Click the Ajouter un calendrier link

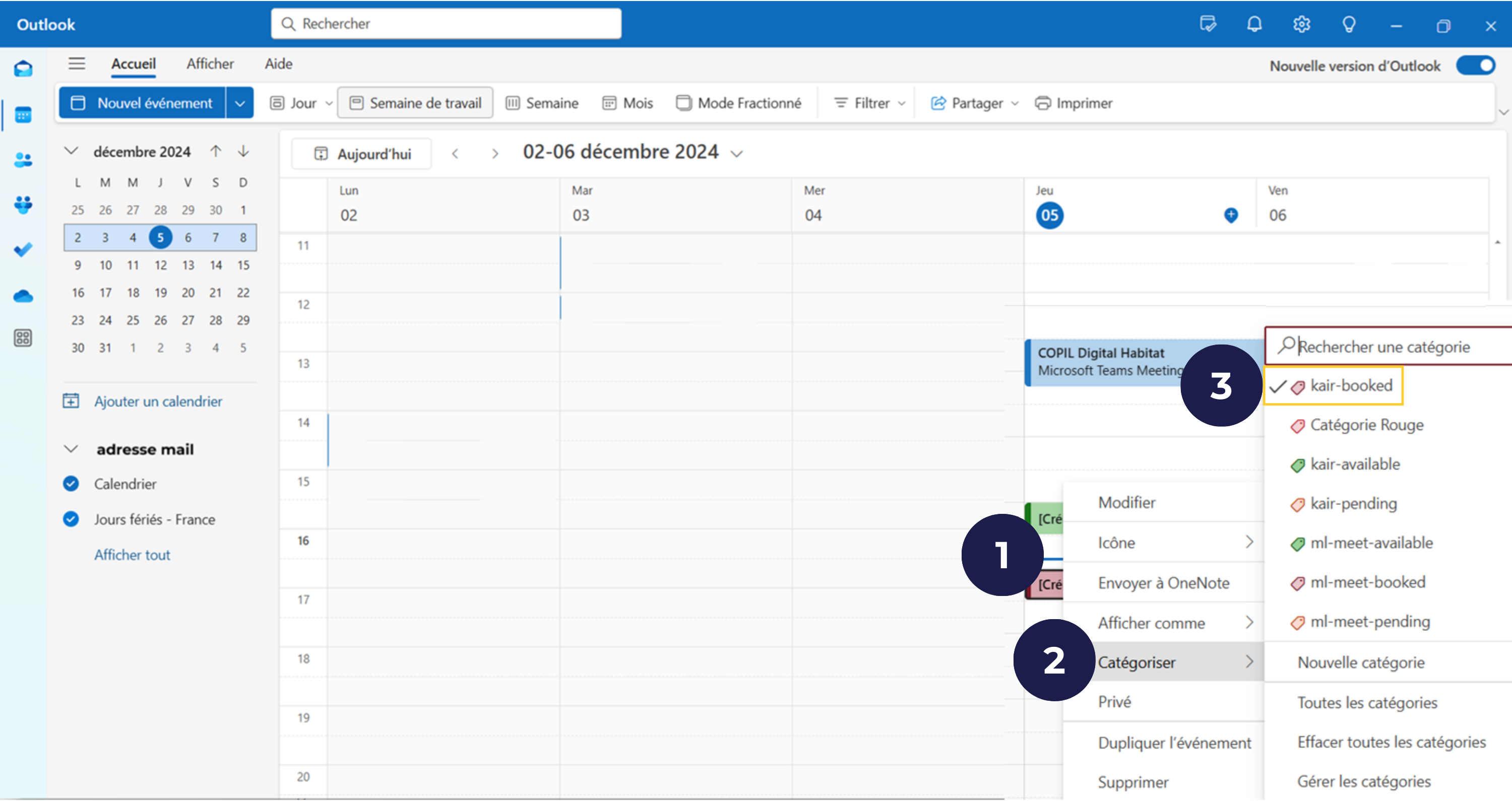[158, 402]
